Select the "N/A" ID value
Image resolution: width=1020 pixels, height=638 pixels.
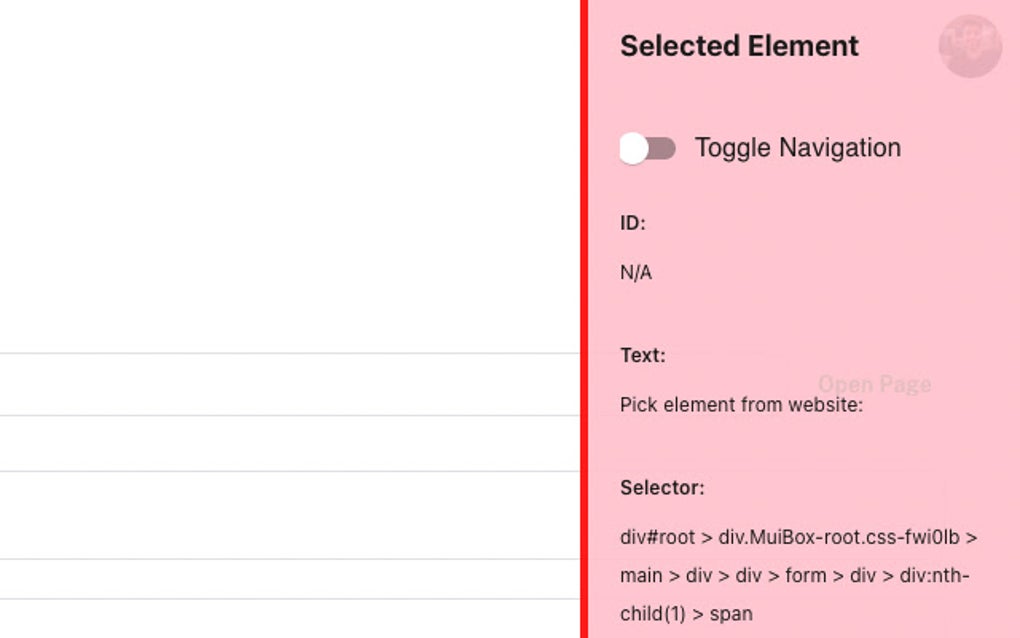point(636,272)
